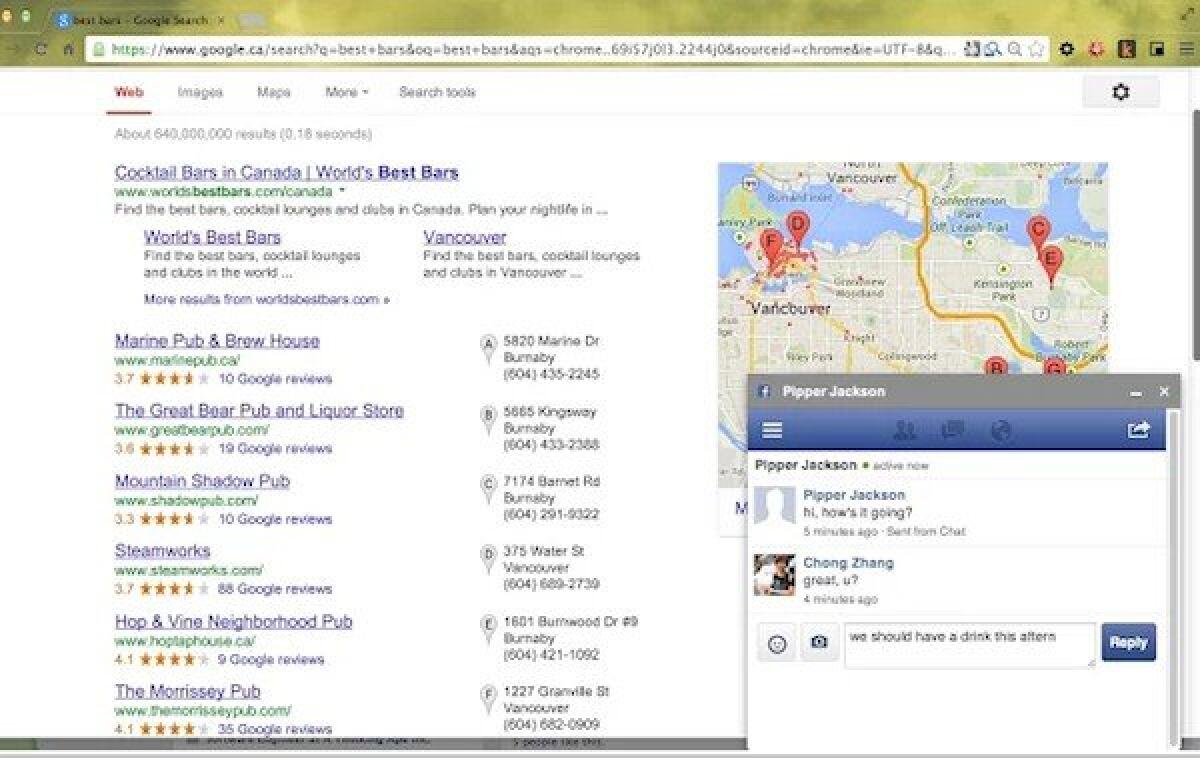1200x758 pixels.
Task: Expand the More dropdown in the search toolbar
Action: click(344, 91)
